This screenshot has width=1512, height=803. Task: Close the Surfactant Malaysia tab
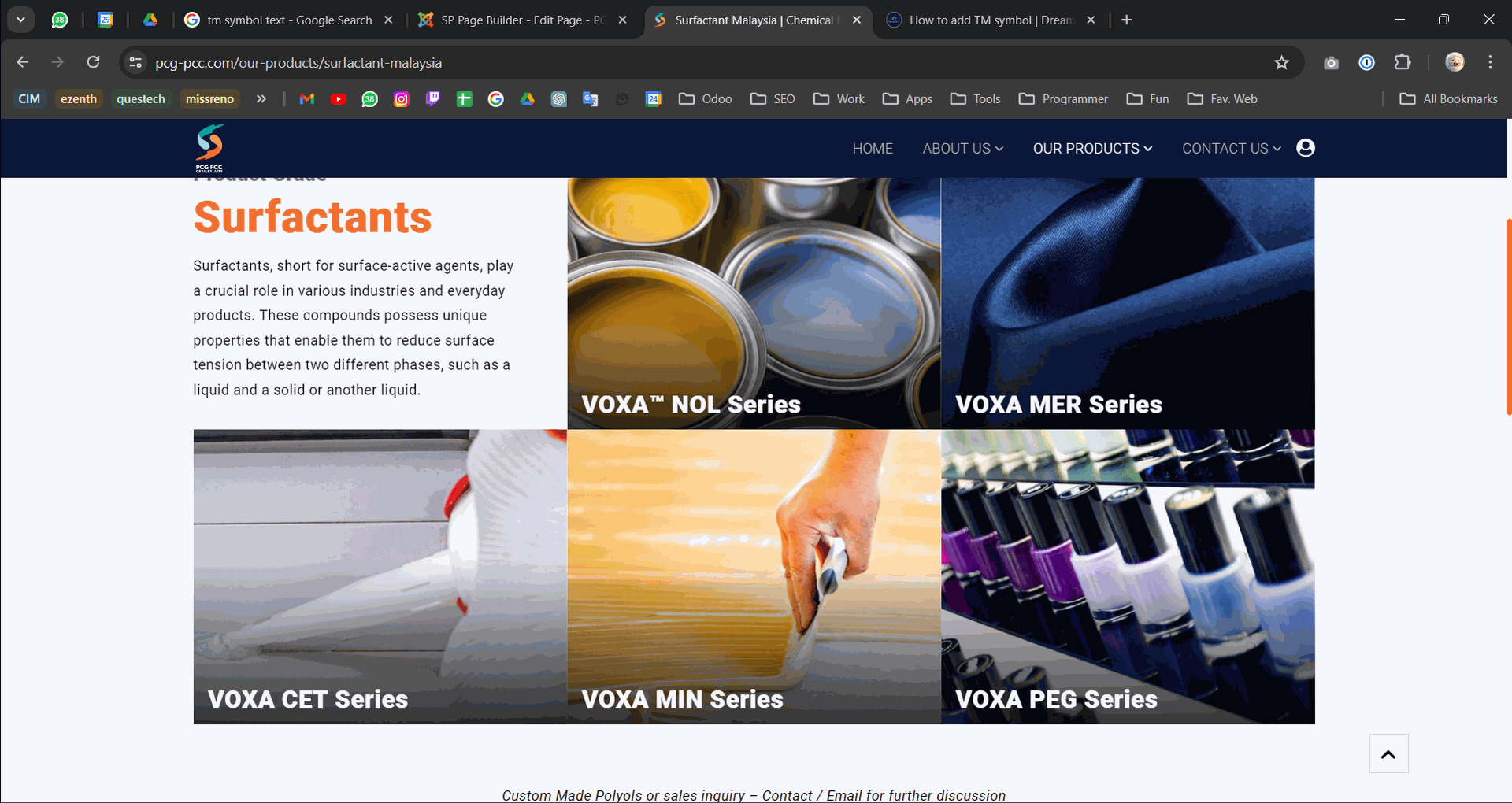(857, 20)
